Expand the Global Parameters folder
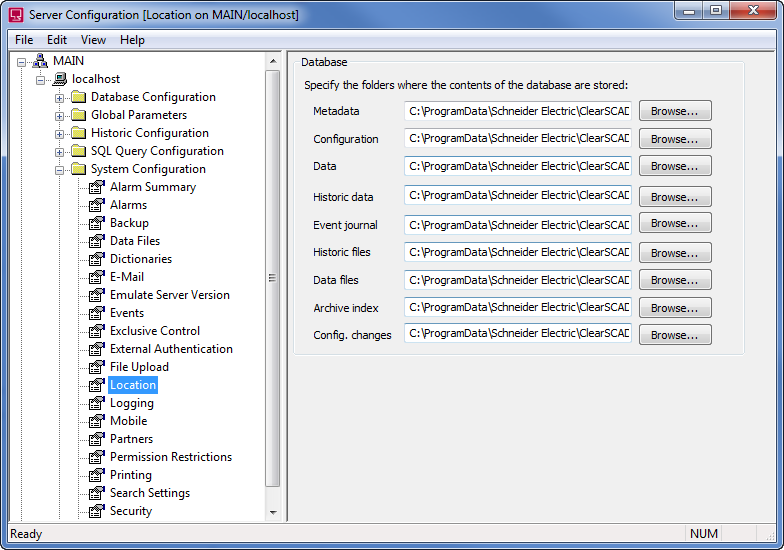This screenshot has height=550, width=784. coord(60,116)
